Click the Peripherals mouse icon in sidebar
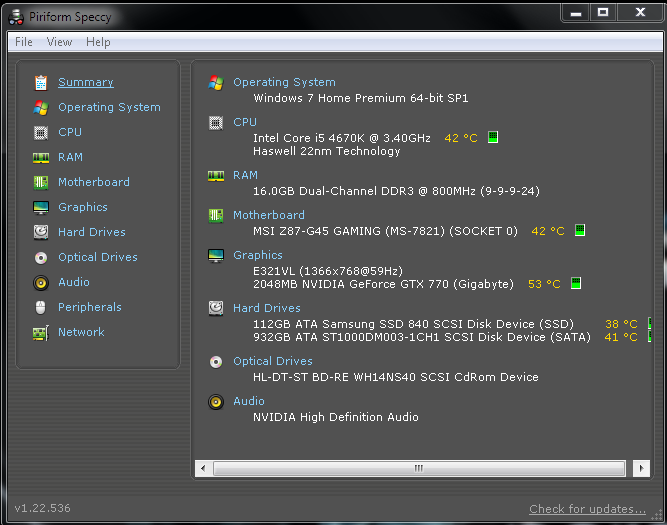This screenshot has height=525, width=667. click(x=41, y=307)
